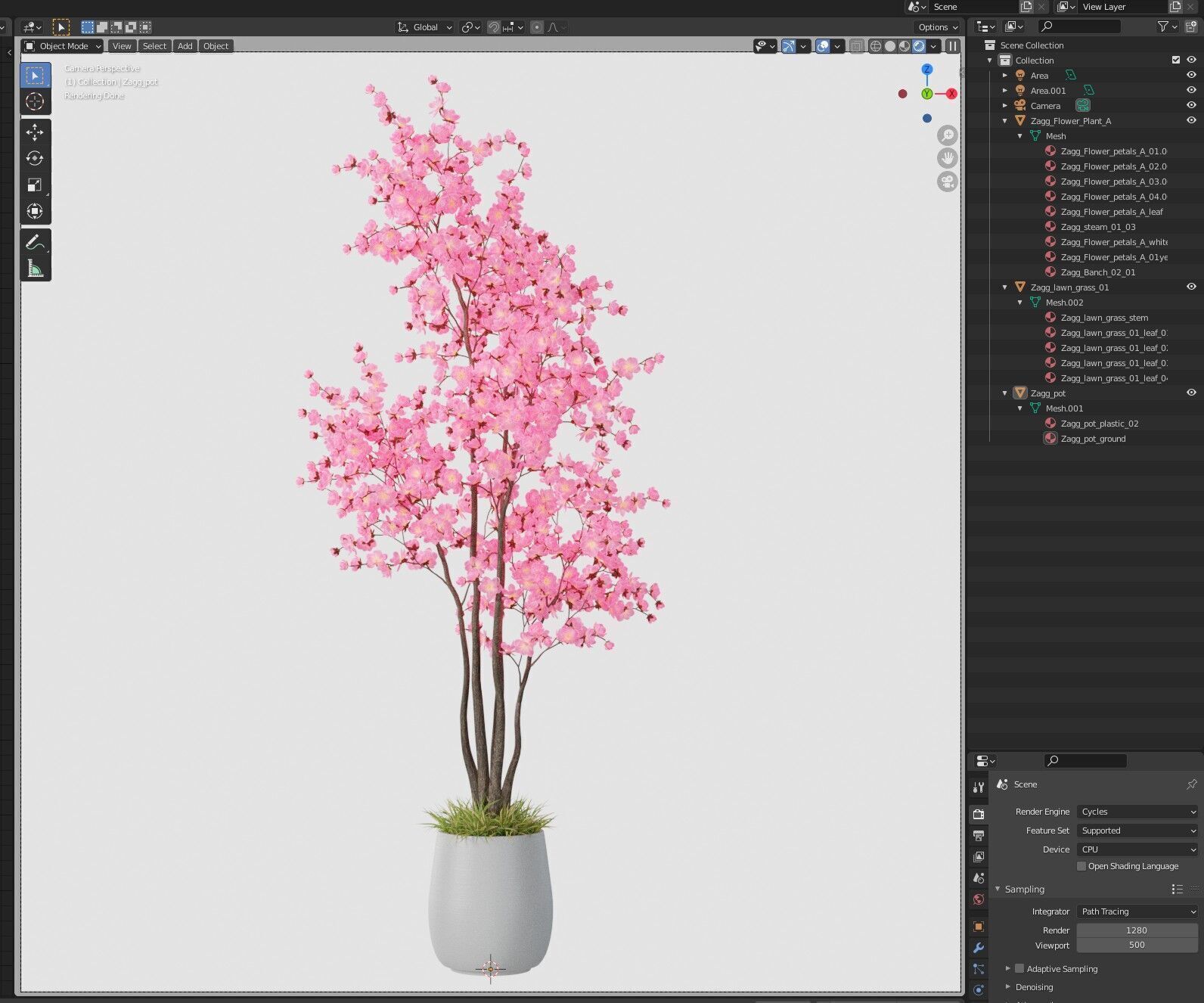
Task: Toggle the viewport gizmos display button
Action: pyautogui.click(x=789, y=46)
